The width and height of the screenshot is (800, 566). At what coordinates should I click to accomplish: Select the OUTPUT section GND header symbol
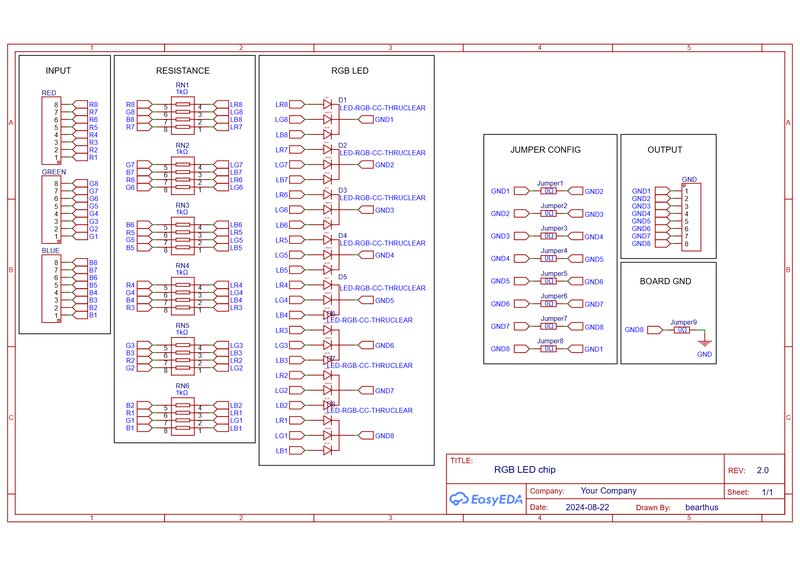click(691, 217)
